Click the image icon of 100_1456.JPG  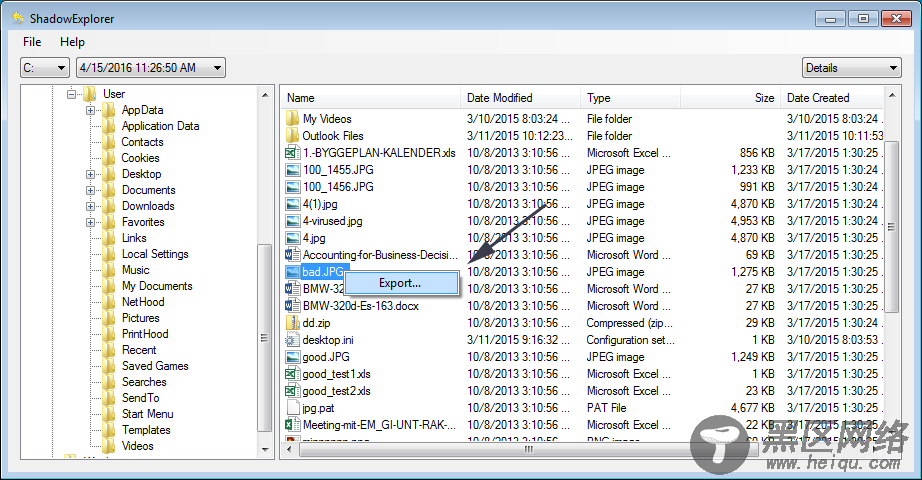[x=292, y=187]
